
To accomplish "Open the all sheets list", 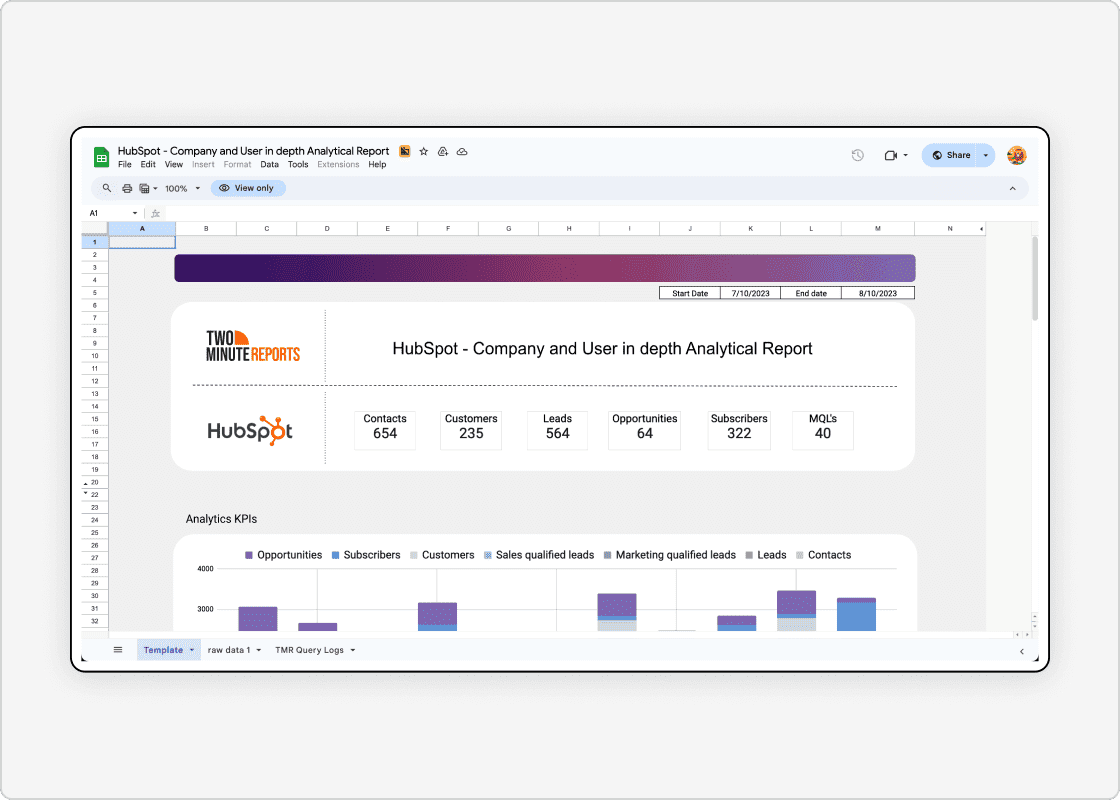I will (117, 649).
